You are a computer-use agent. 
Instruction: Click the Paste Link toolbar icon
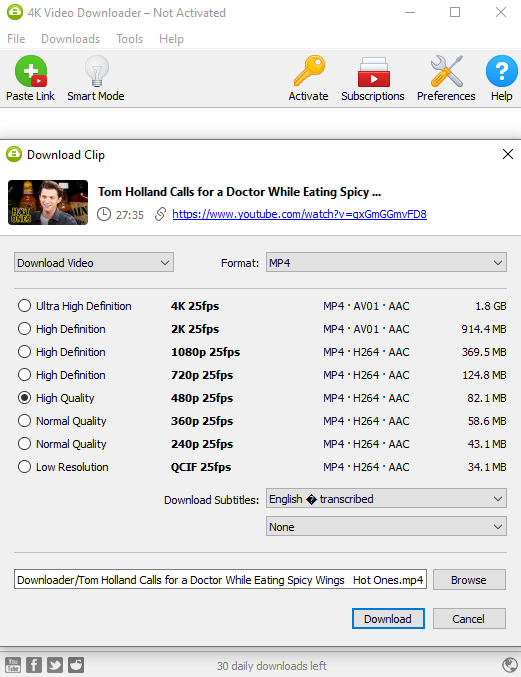coord(31,71)
